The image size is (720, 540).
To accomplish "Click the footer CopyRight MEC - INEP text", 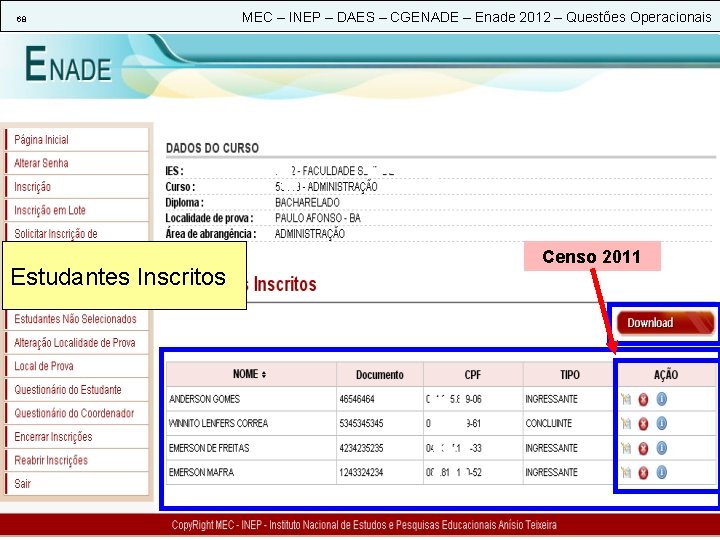I will [364, 525].
